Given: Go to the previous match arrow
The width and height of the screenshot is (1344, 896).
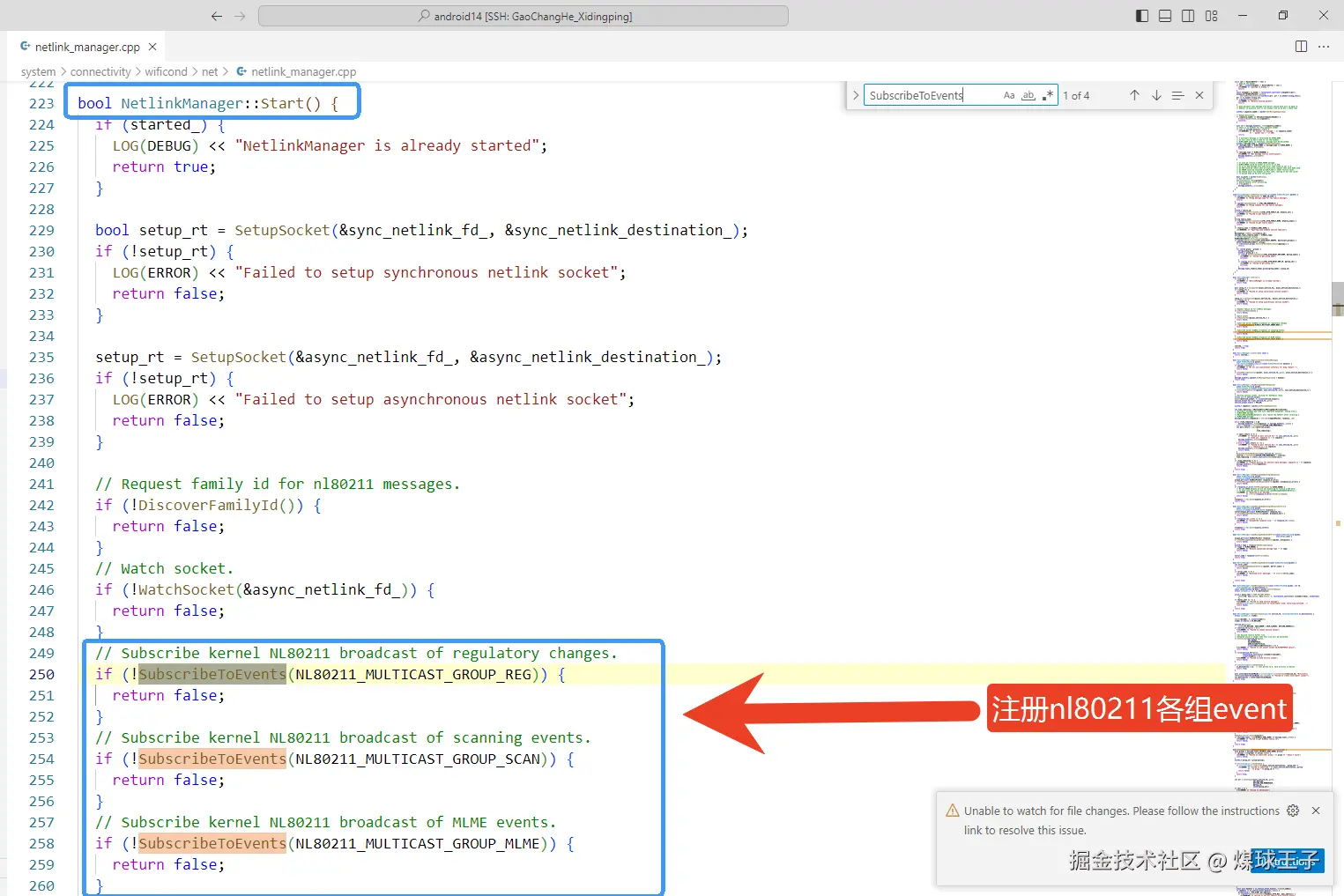Looking at the screenshot, I should (x=1134, y=95).
